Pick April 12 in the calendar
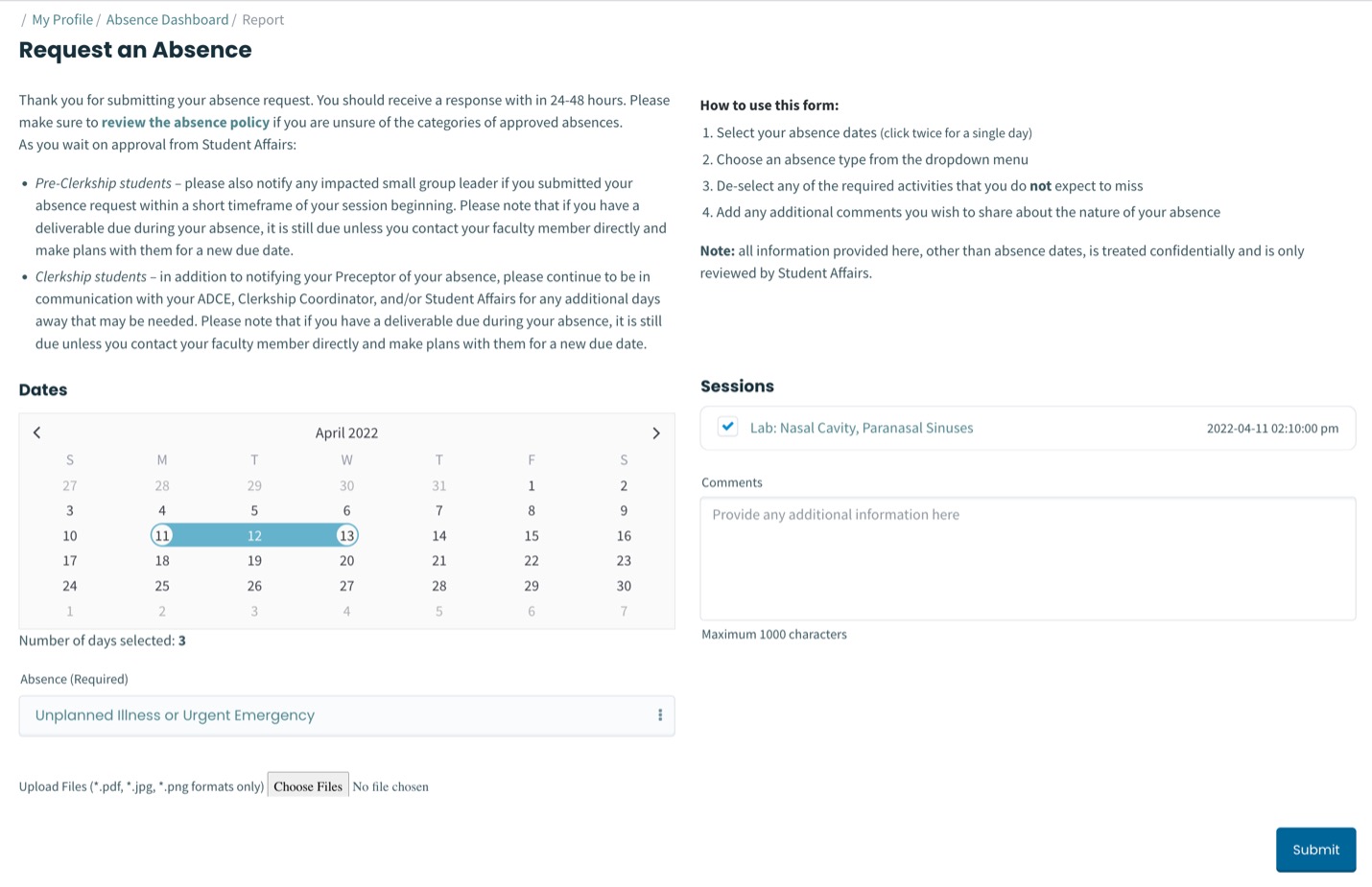1372x887 pixels. click(254, 535)
